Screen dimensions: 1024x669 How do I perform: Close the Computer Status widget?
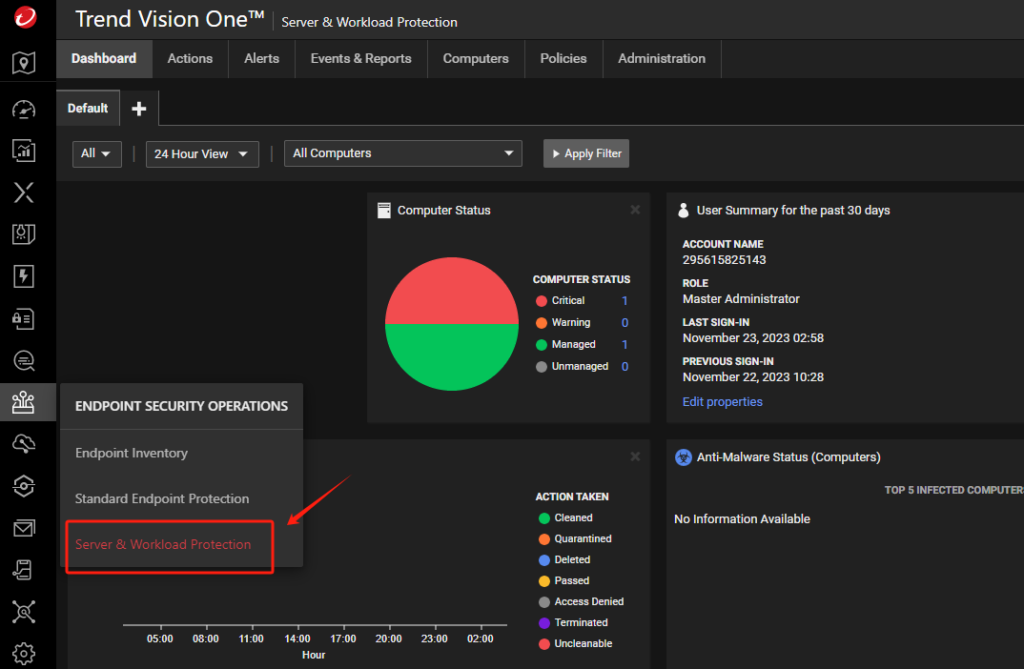(635, 210)
